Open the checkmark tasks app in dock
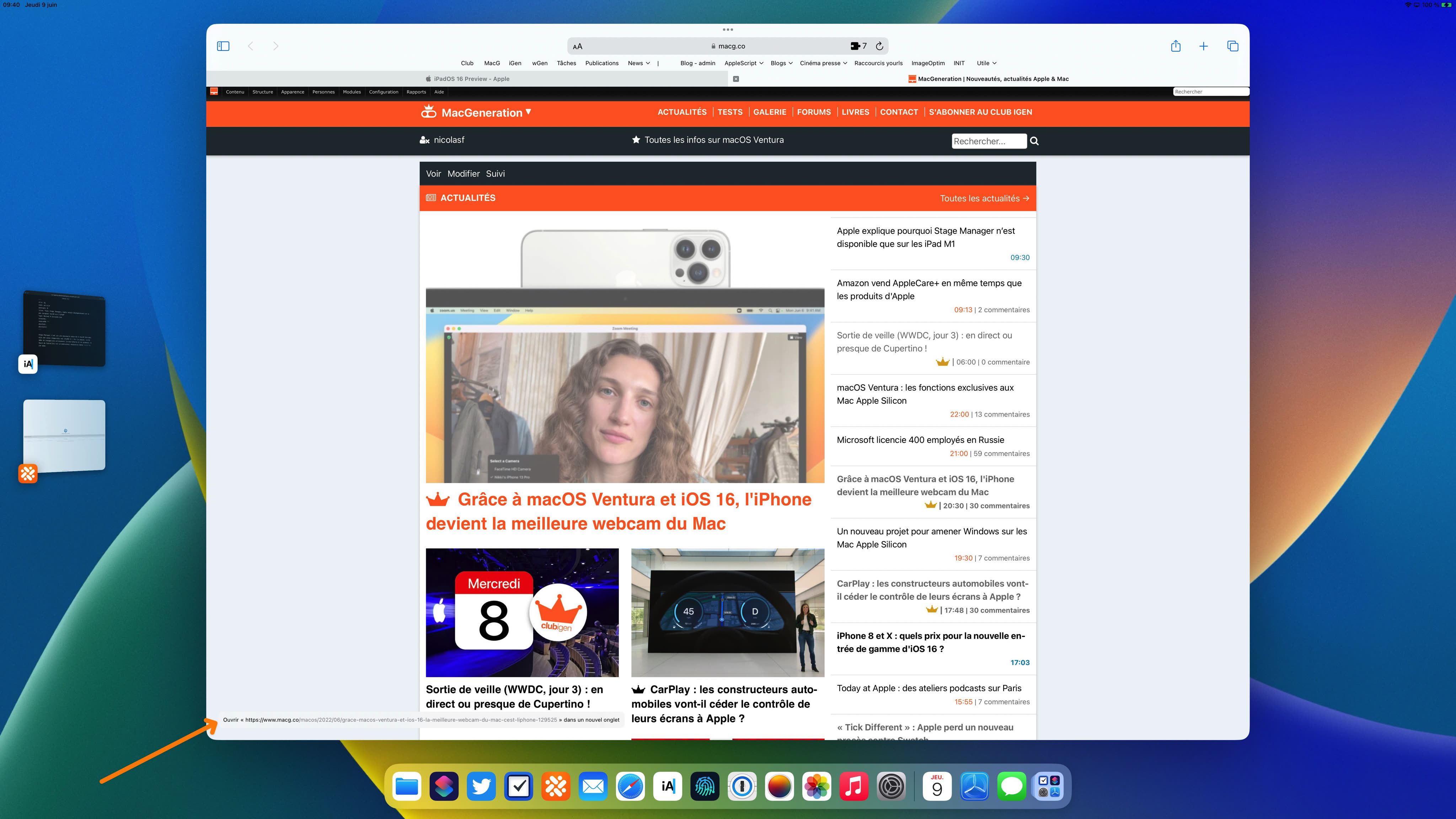Image resolution: width=1456 pixels, height=819 pixels. tap(518, 786)
